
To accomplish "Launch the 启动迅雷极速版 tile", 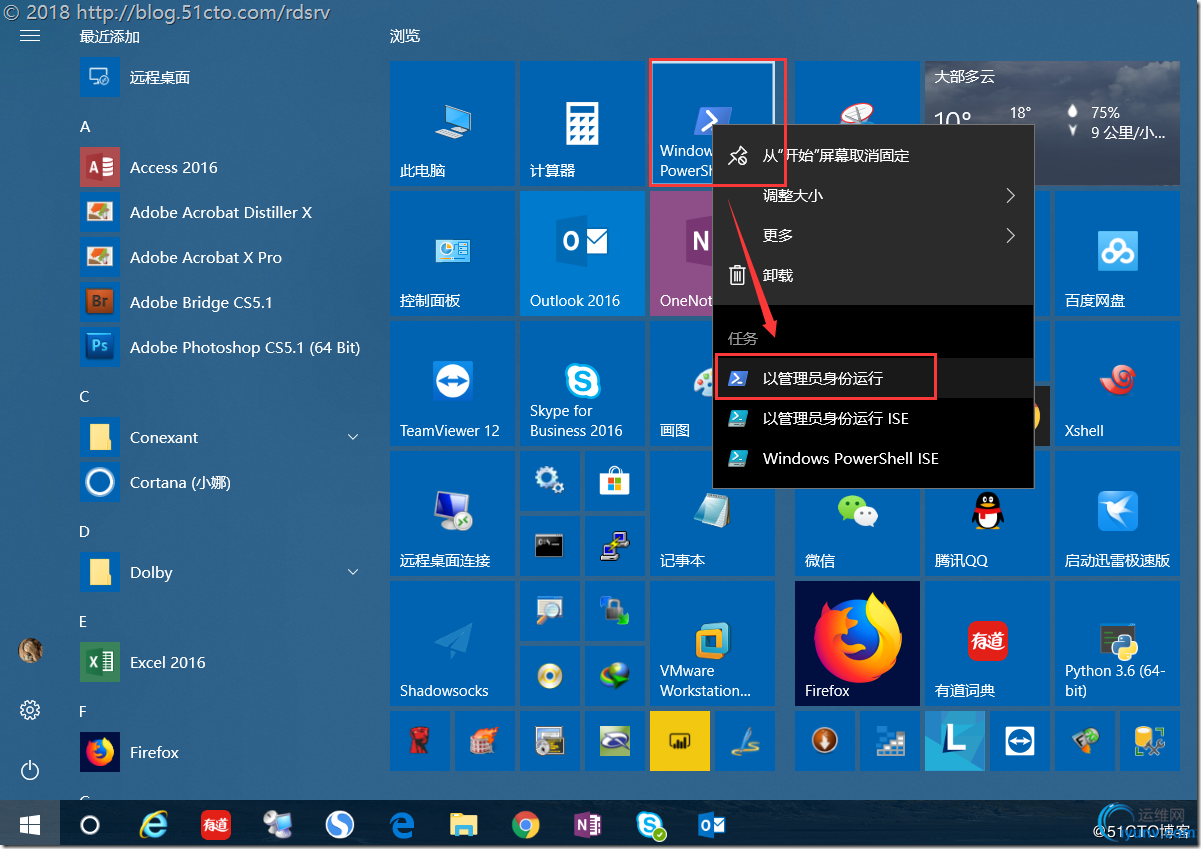I will pyautogui.click(x=1117, y=514).
